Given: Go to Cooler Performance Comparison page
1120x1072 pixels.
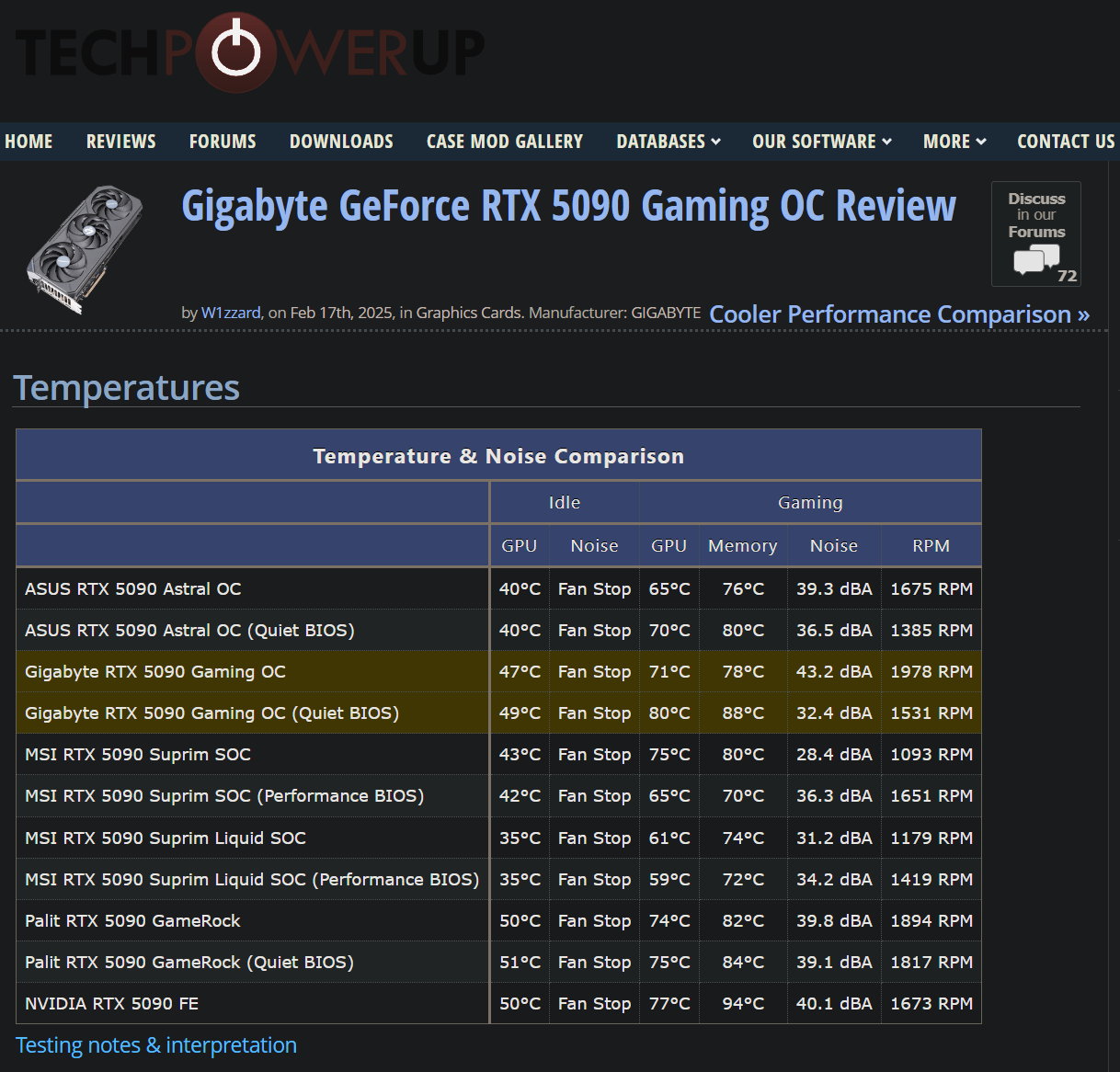Looking at the screenshot, I should click(x=899, y=314).
